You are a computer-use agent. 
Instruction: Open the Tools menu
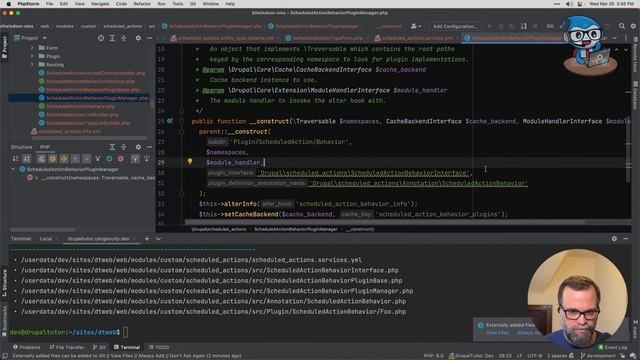tap(178, 4)
